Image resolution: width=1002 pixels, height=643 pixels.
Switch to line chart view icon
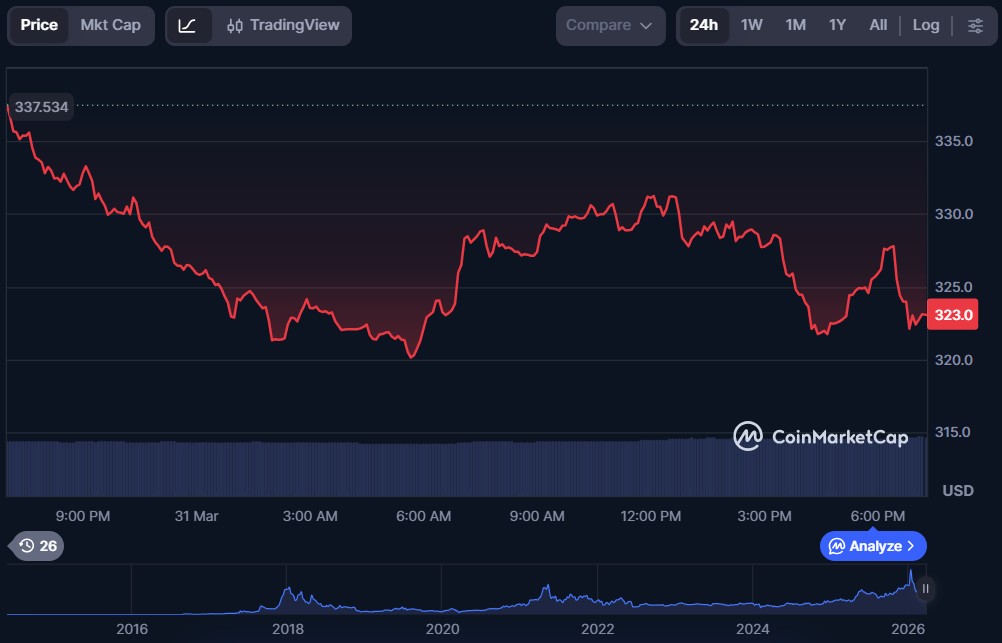[x=188, y=25]
